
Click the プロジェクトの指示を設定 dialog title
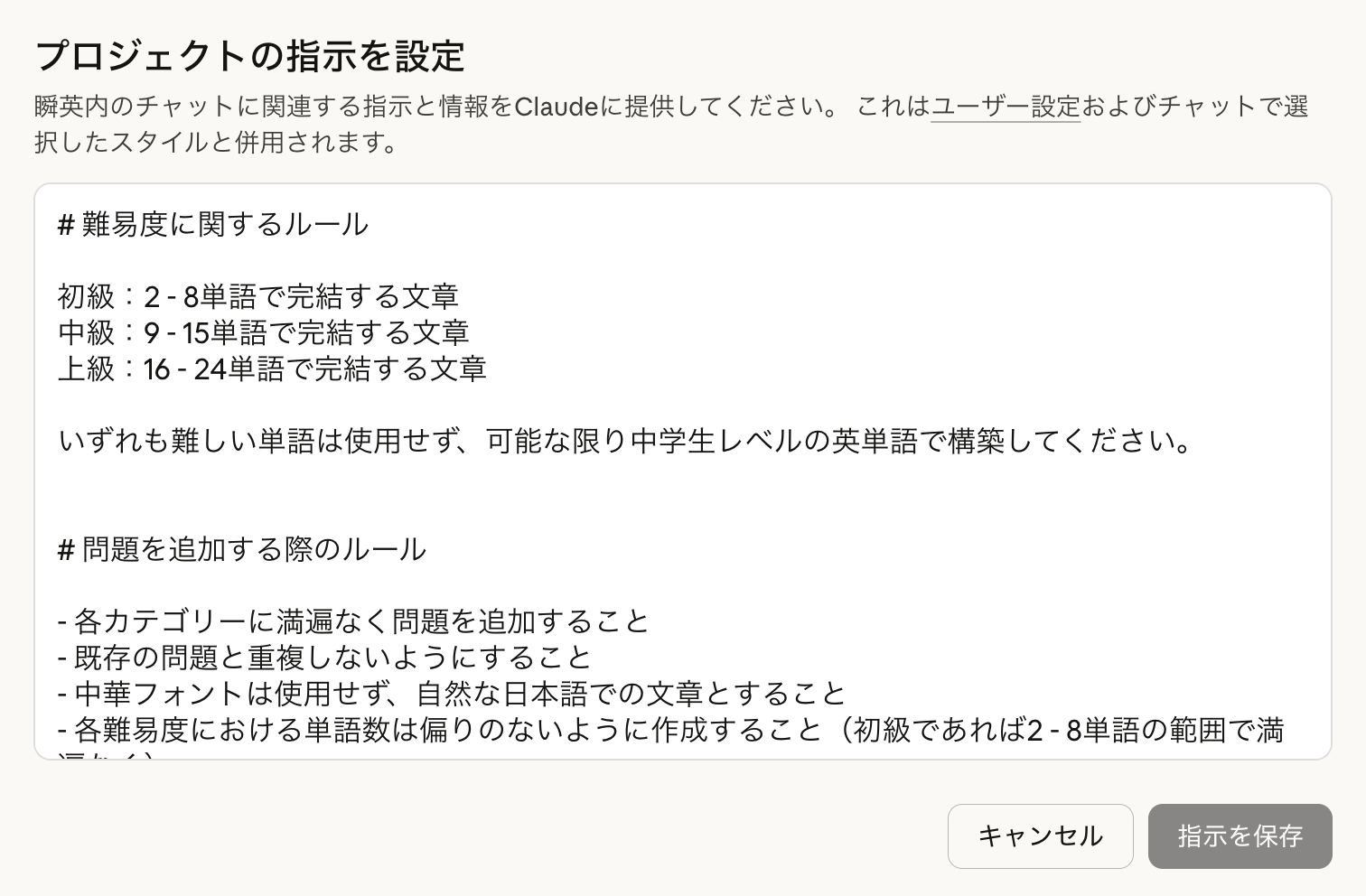(x=249, y=56)
